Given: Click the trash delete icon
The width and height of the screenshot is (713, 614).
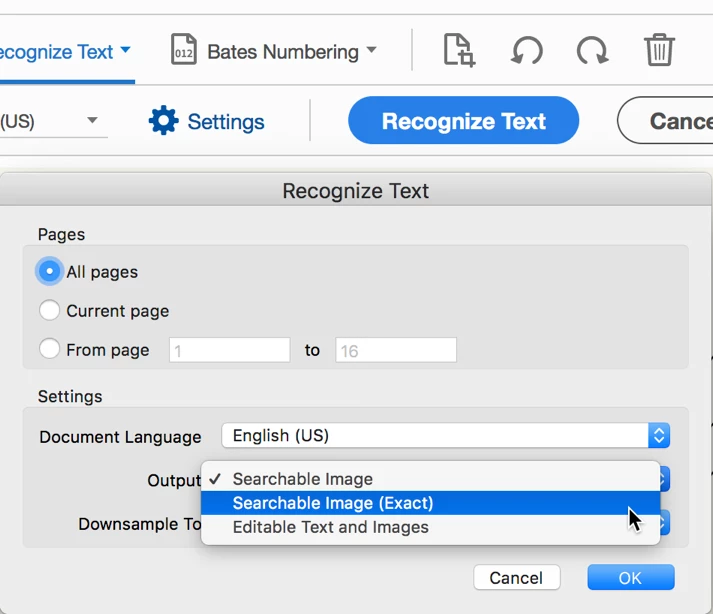Looking at the screenshot, I should pos(659,50).
